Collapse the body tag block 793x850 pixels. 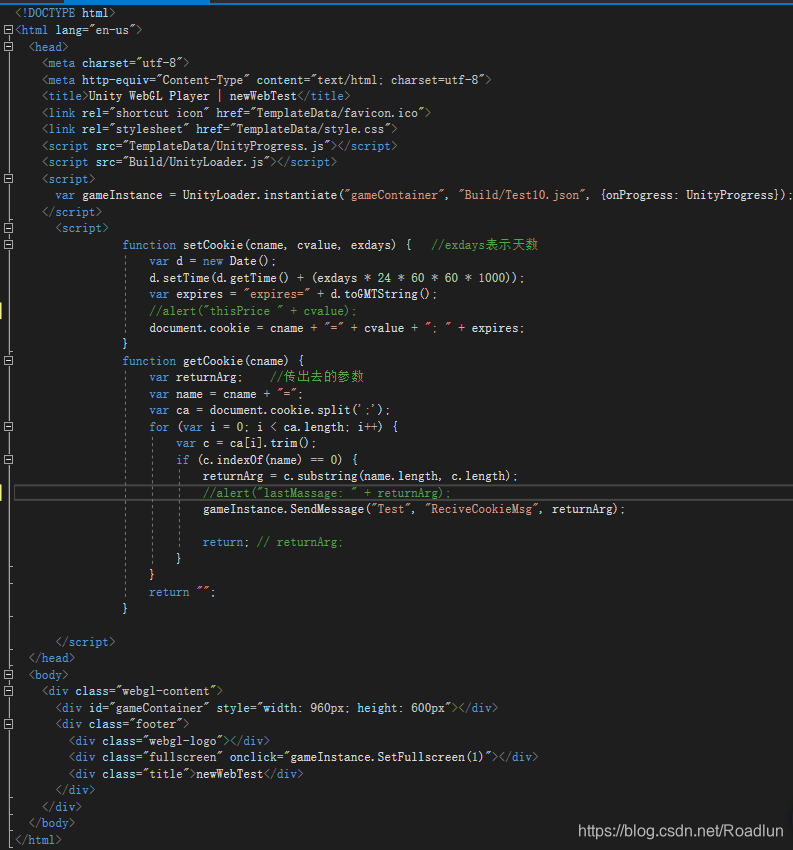[x=8, y=674]
